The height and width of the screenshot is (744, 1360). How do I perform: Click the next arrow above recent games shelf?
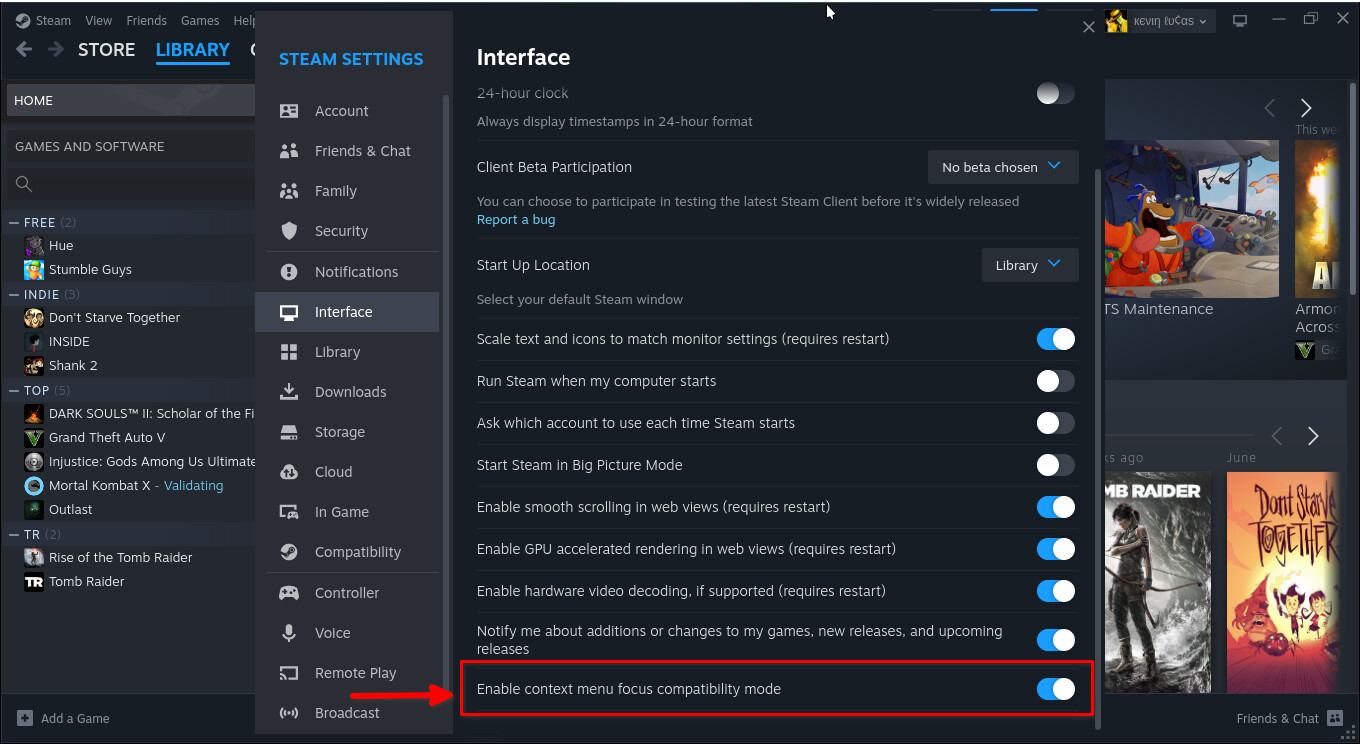point(1313,436)
